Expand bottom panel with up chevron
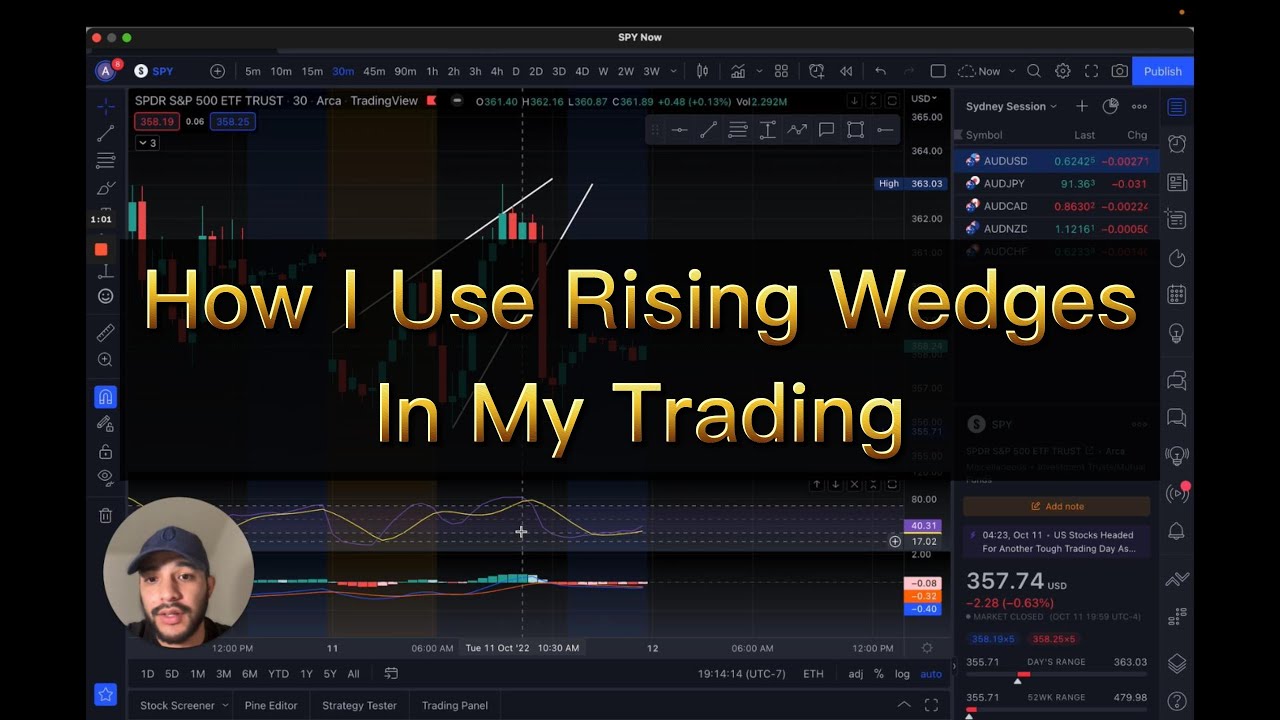The height and width of the screenshot is (720, 1280). [904, 705]
